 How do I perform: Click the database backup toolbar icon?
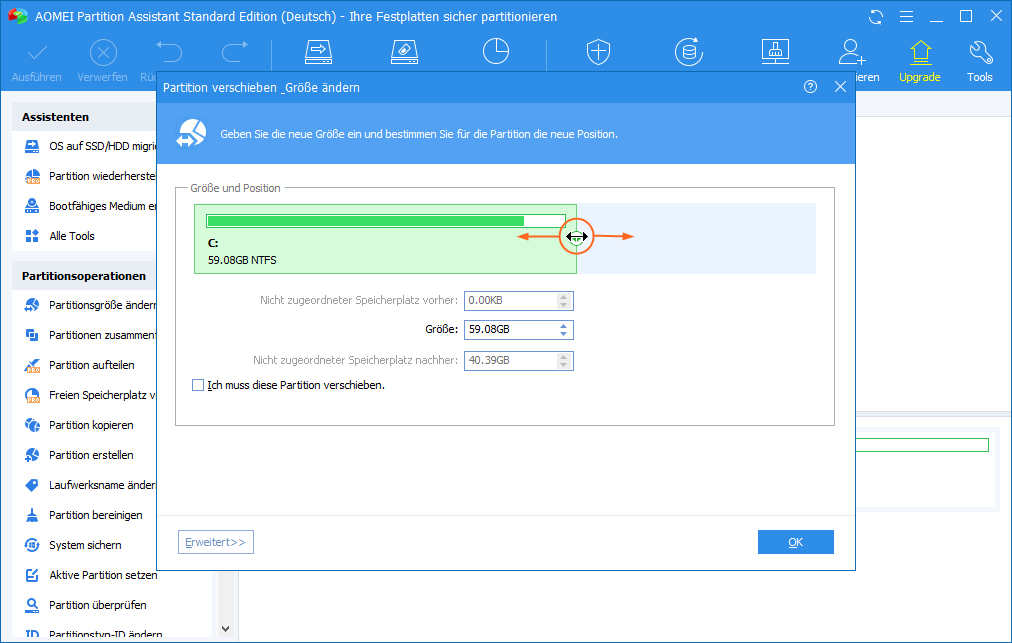coord(689,52)
